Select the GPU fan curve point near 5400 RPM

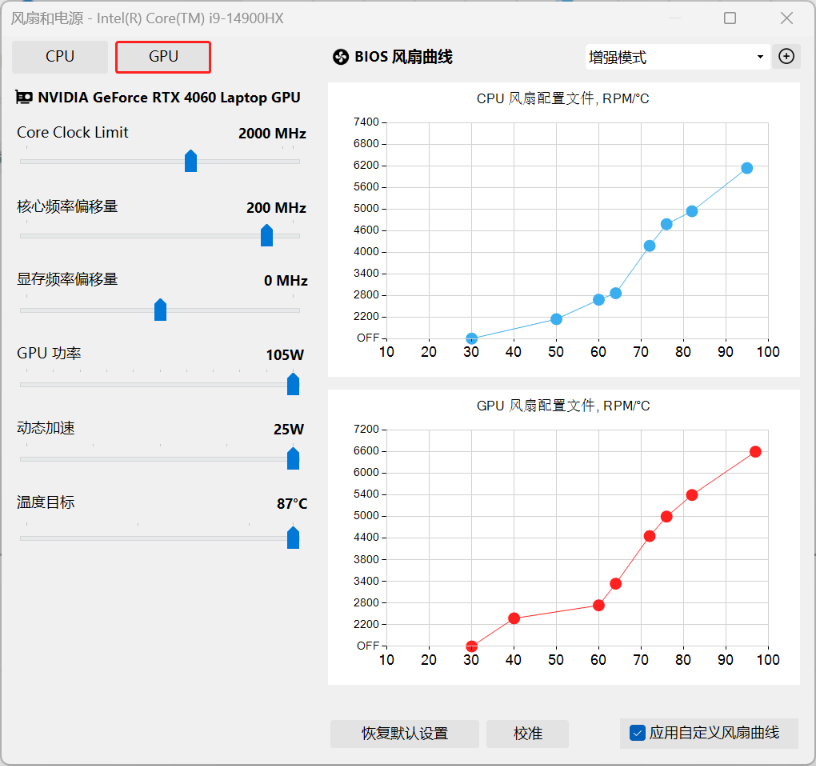click(692, 495)
